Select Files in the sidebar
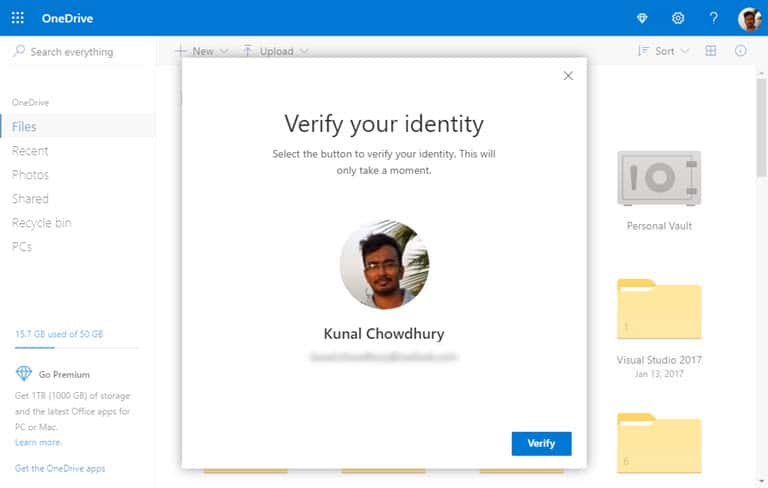768x488 pixels. tap(78, 126)
